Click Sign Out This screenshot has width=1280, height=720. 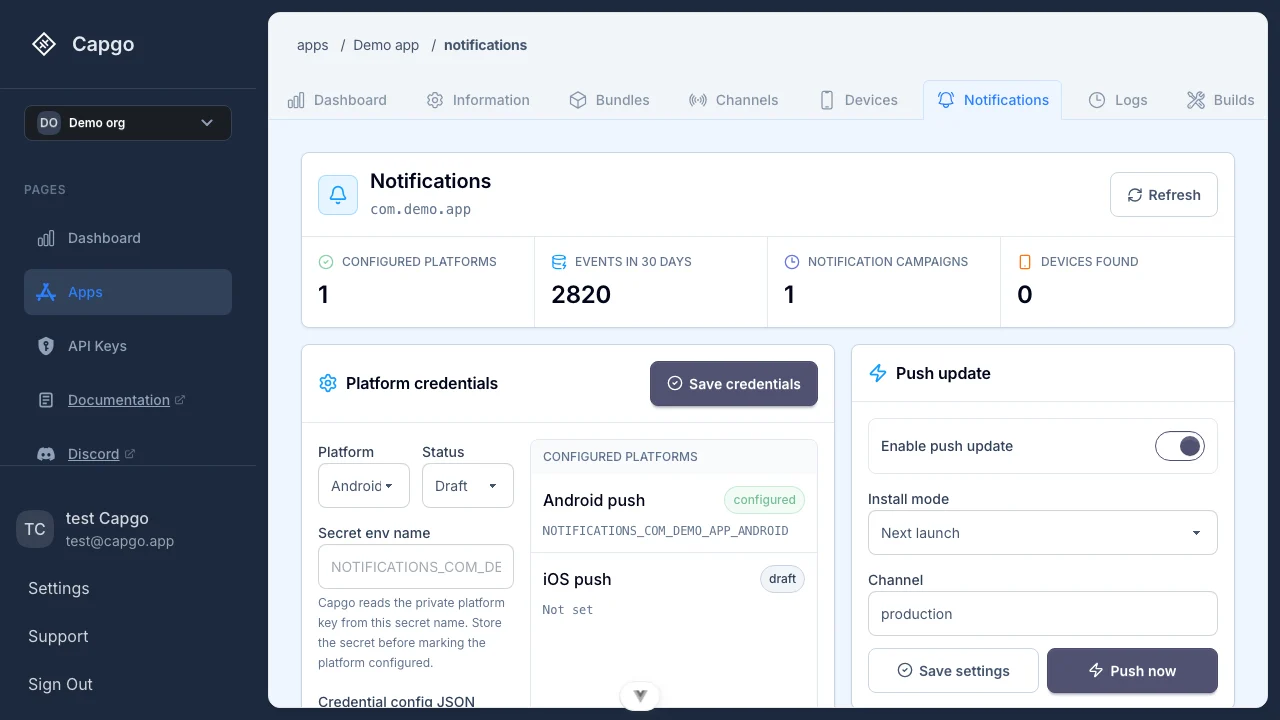coord(60,684)
